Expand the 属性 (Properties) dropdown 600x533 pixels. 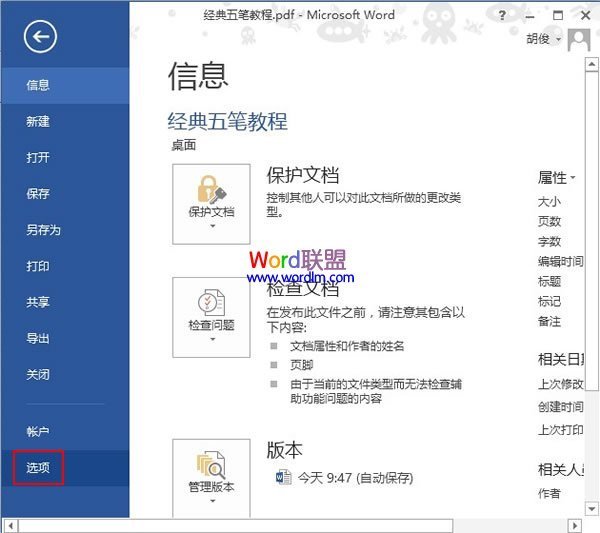[x=557, y=177]
